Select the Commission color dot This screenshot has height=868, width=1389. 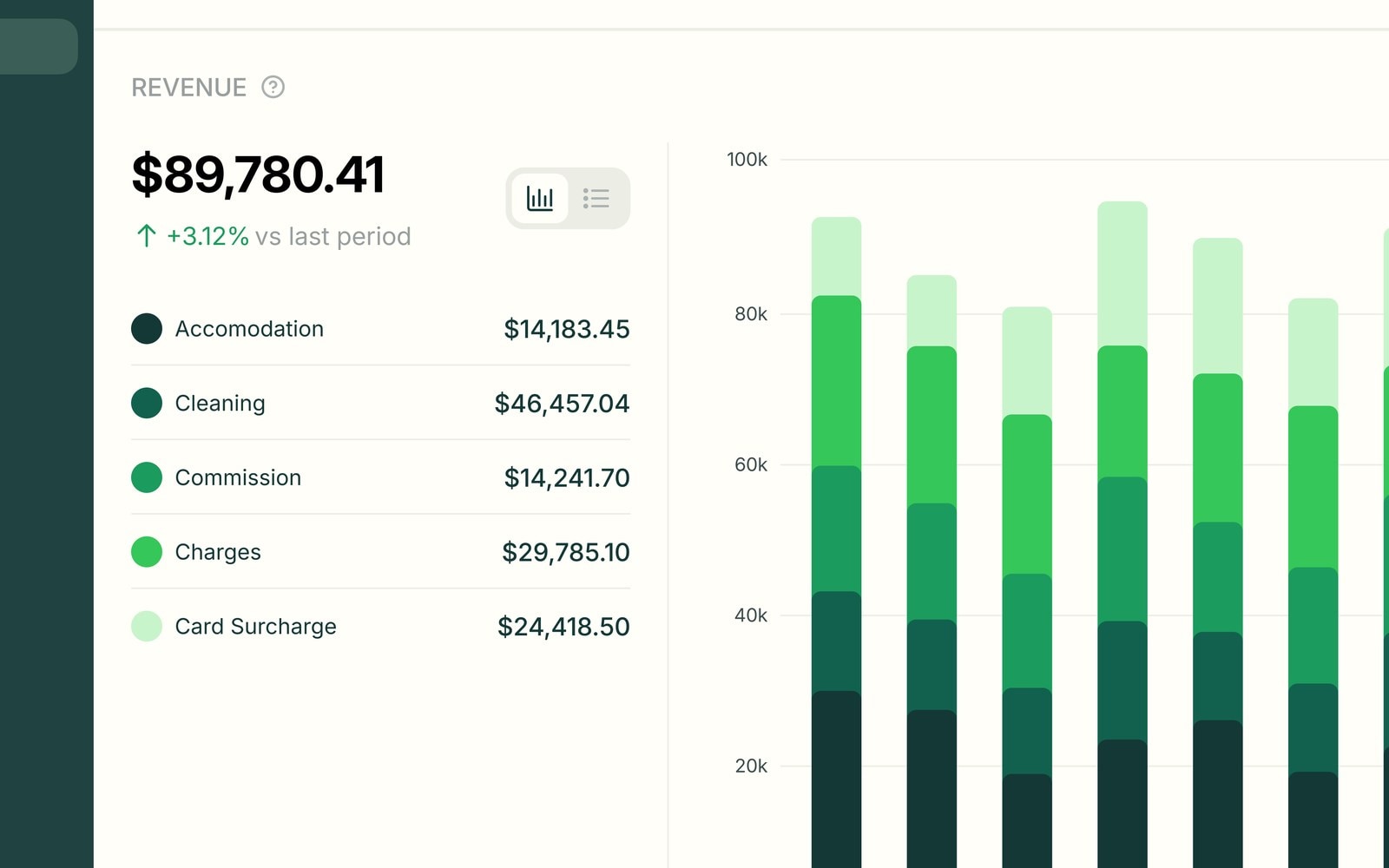(x=147, y=477)
